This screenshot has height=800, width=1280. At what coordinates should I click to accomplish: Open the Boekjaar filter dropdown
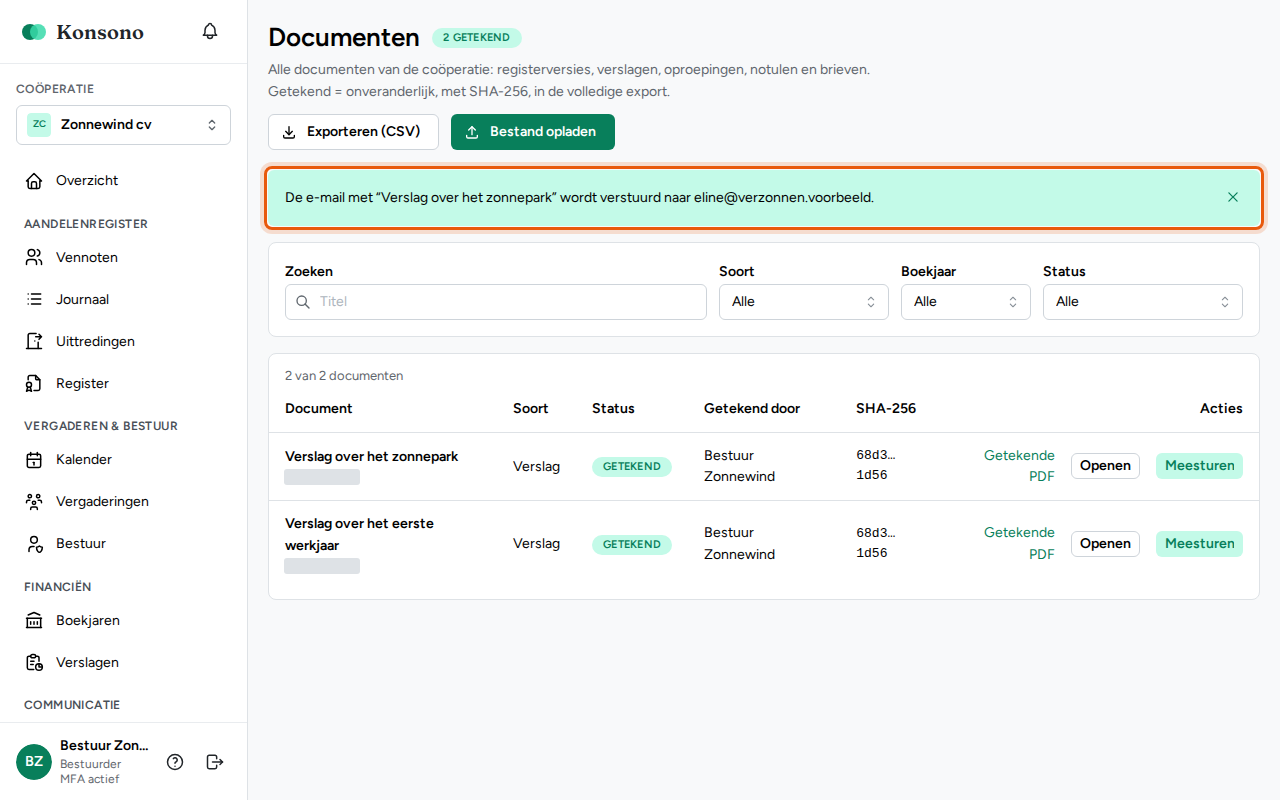[966, 302]
